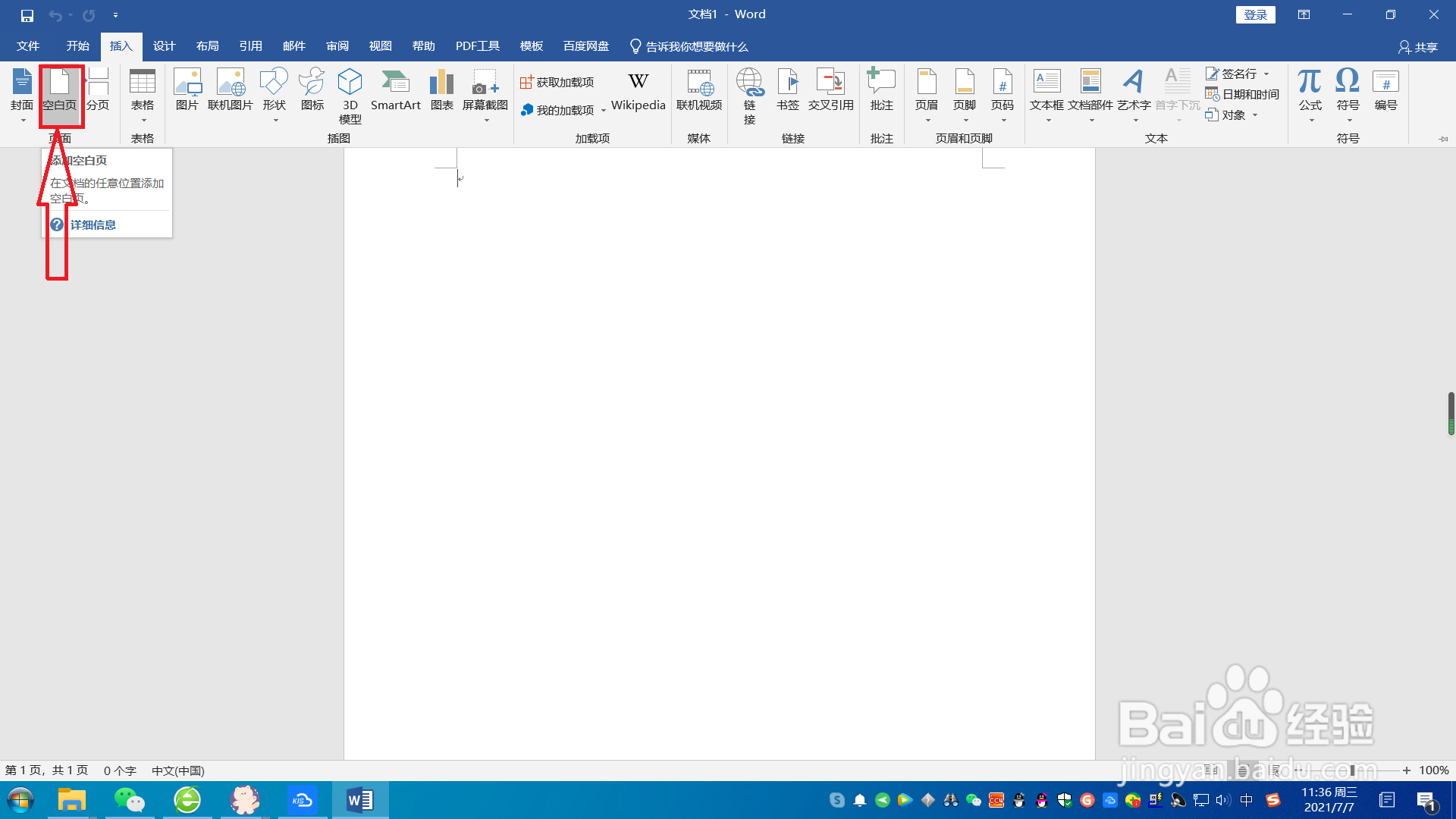Switch to the 设计 (Design) tab
Image resolution: width=1456 pixels, height=819 pixels.
click(x=164, y=46)
